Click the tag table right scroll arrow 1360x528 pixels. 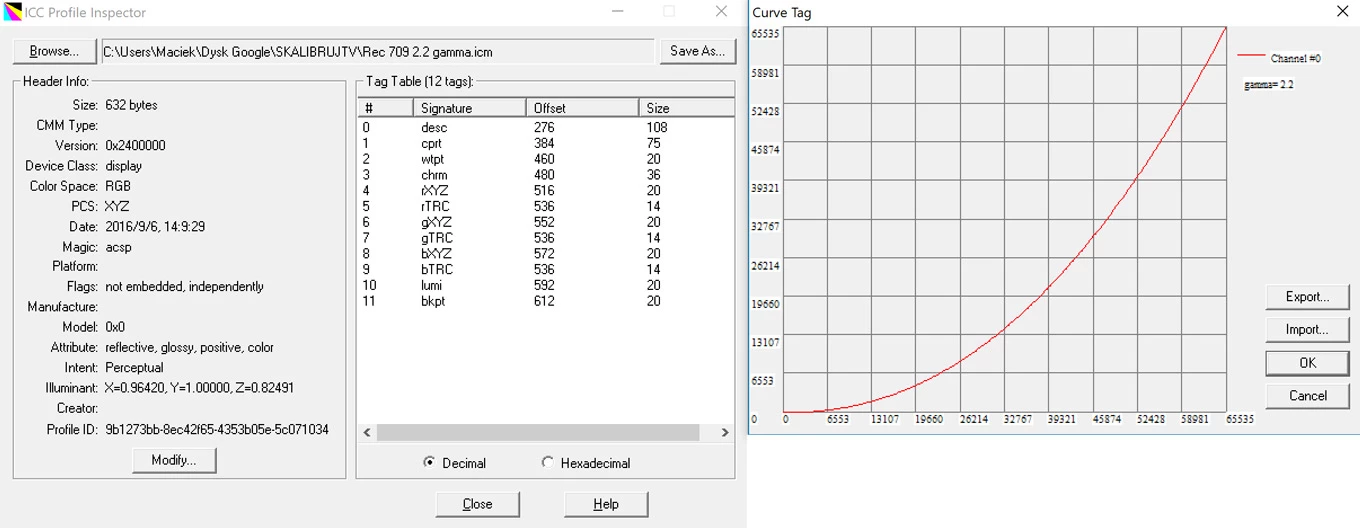pos(725,433)
